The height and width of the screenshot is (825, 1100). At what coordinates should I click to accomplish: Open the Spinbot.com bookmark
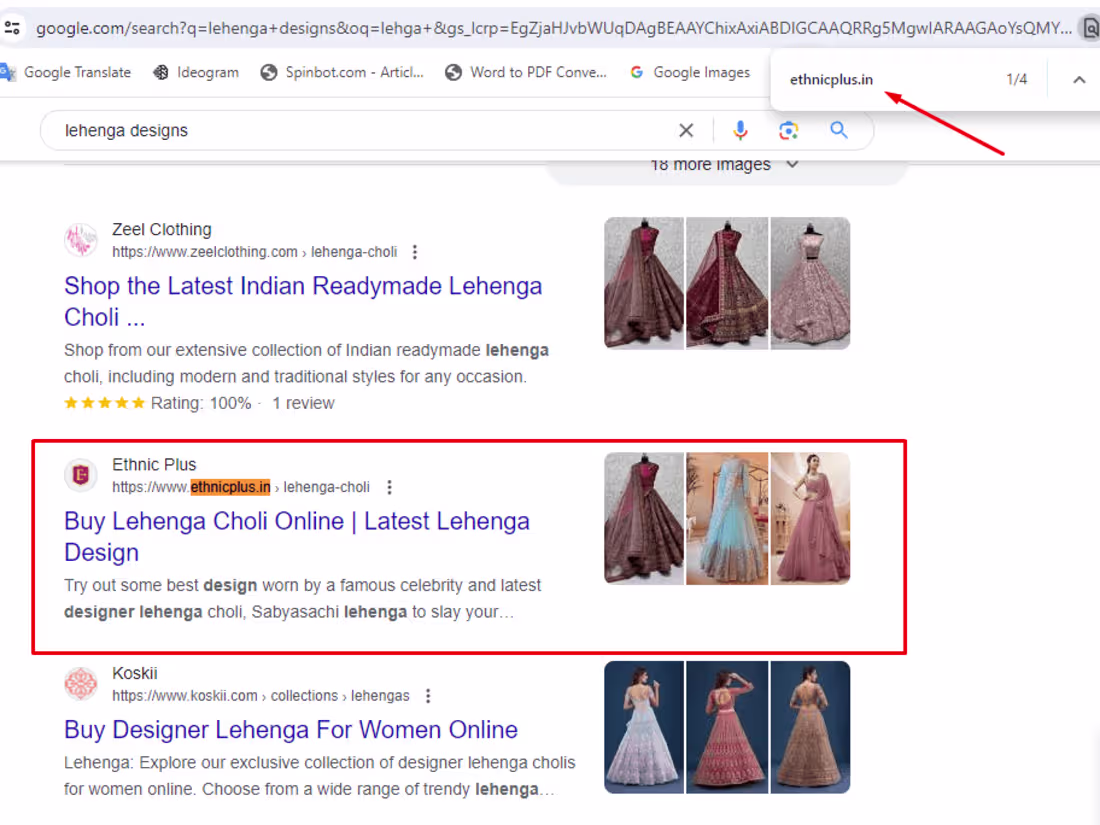point(267,72)
